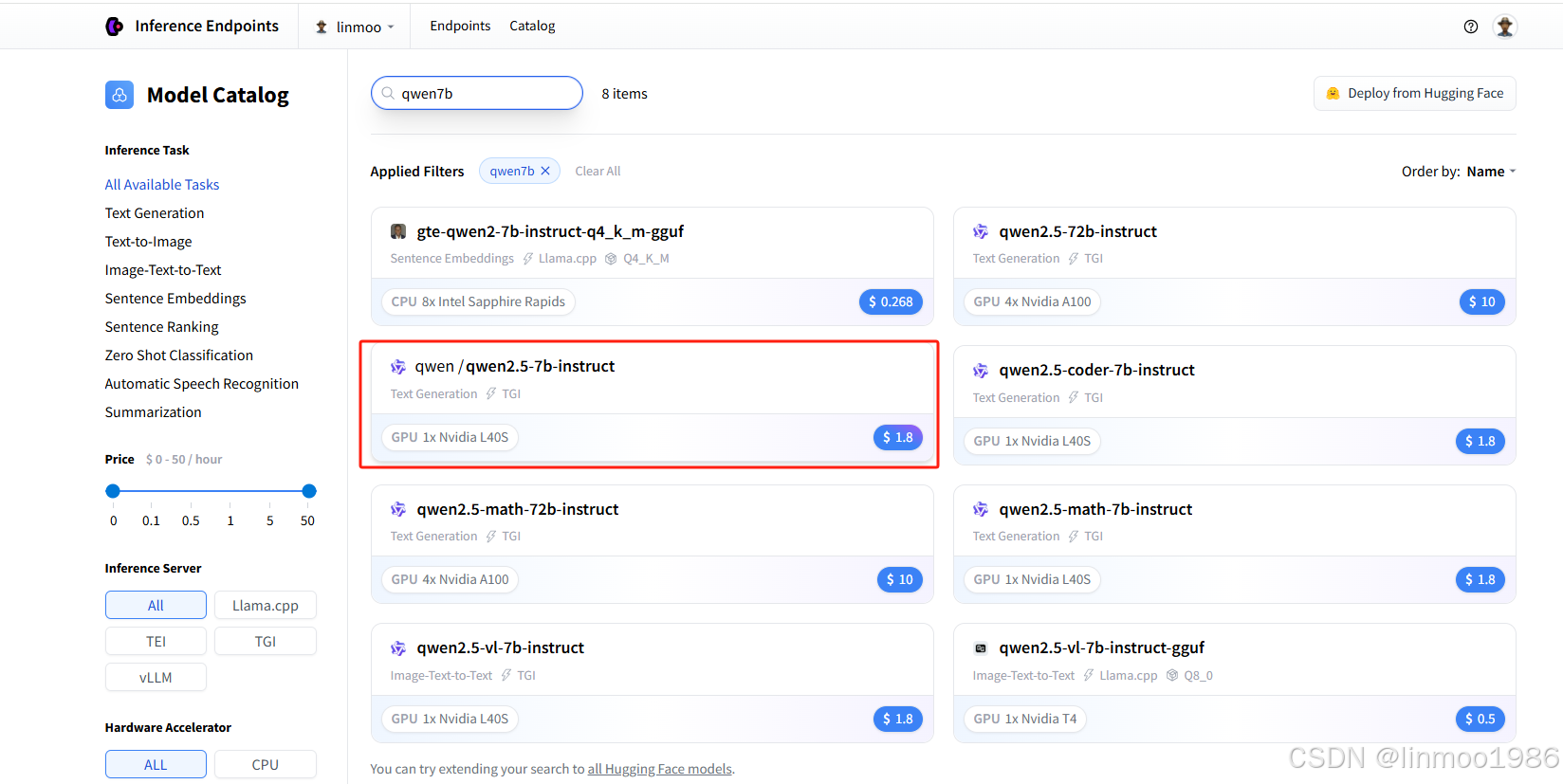
Task: Click Clear All filters link
Action: point(598,171)
